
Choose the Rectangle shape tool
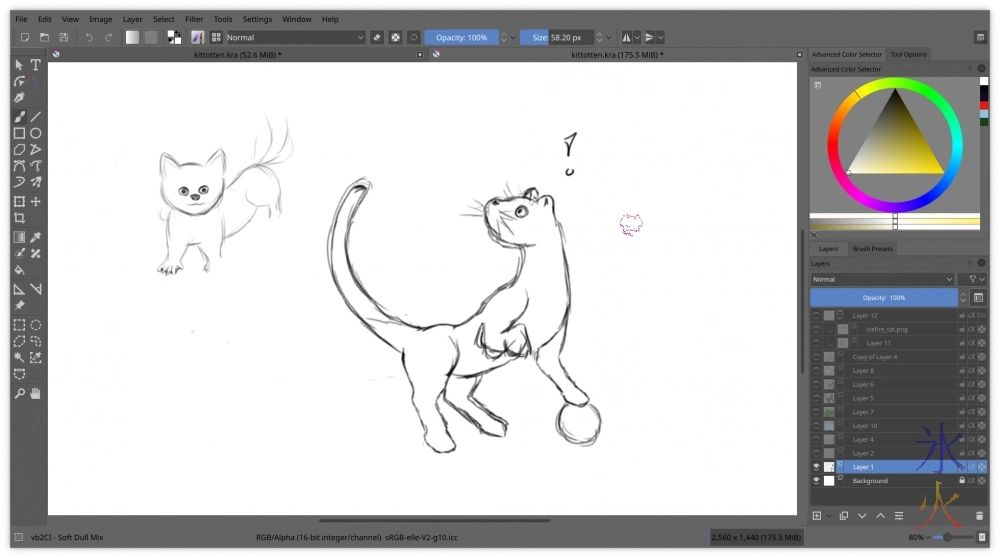pos(19,133)
